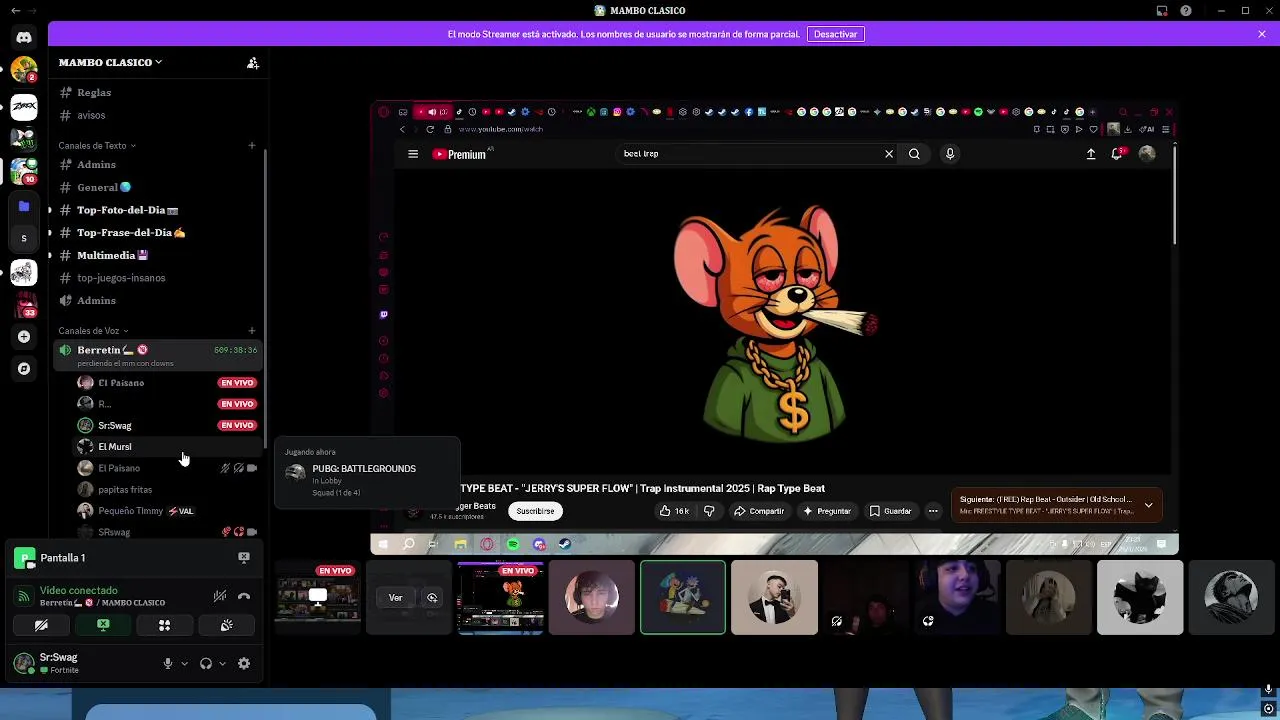Open YouTube notifications bell
This screenshot has width=1280, height=720.
coord(1117,154)
